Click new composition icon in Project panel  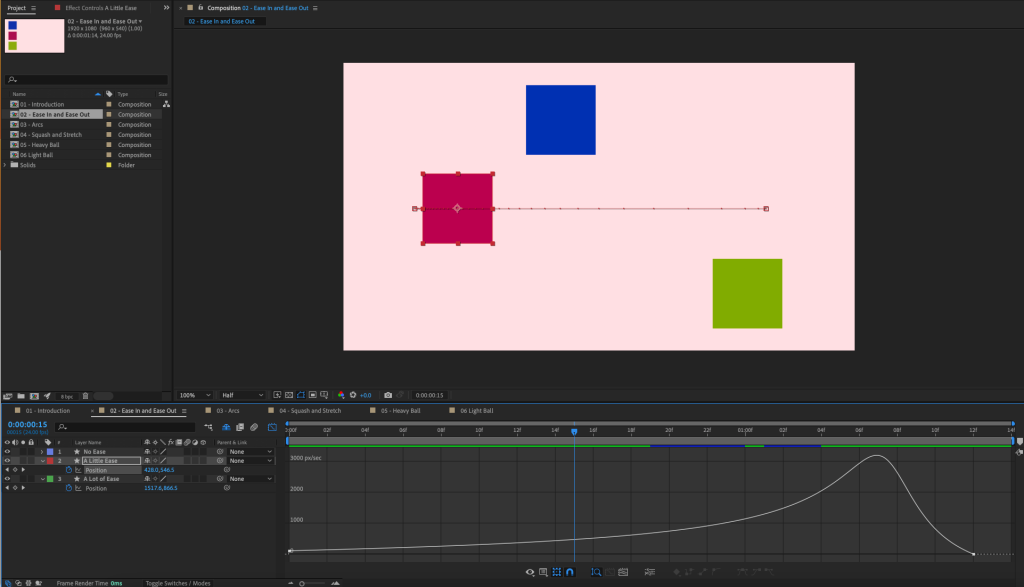(x=34, y=396)
